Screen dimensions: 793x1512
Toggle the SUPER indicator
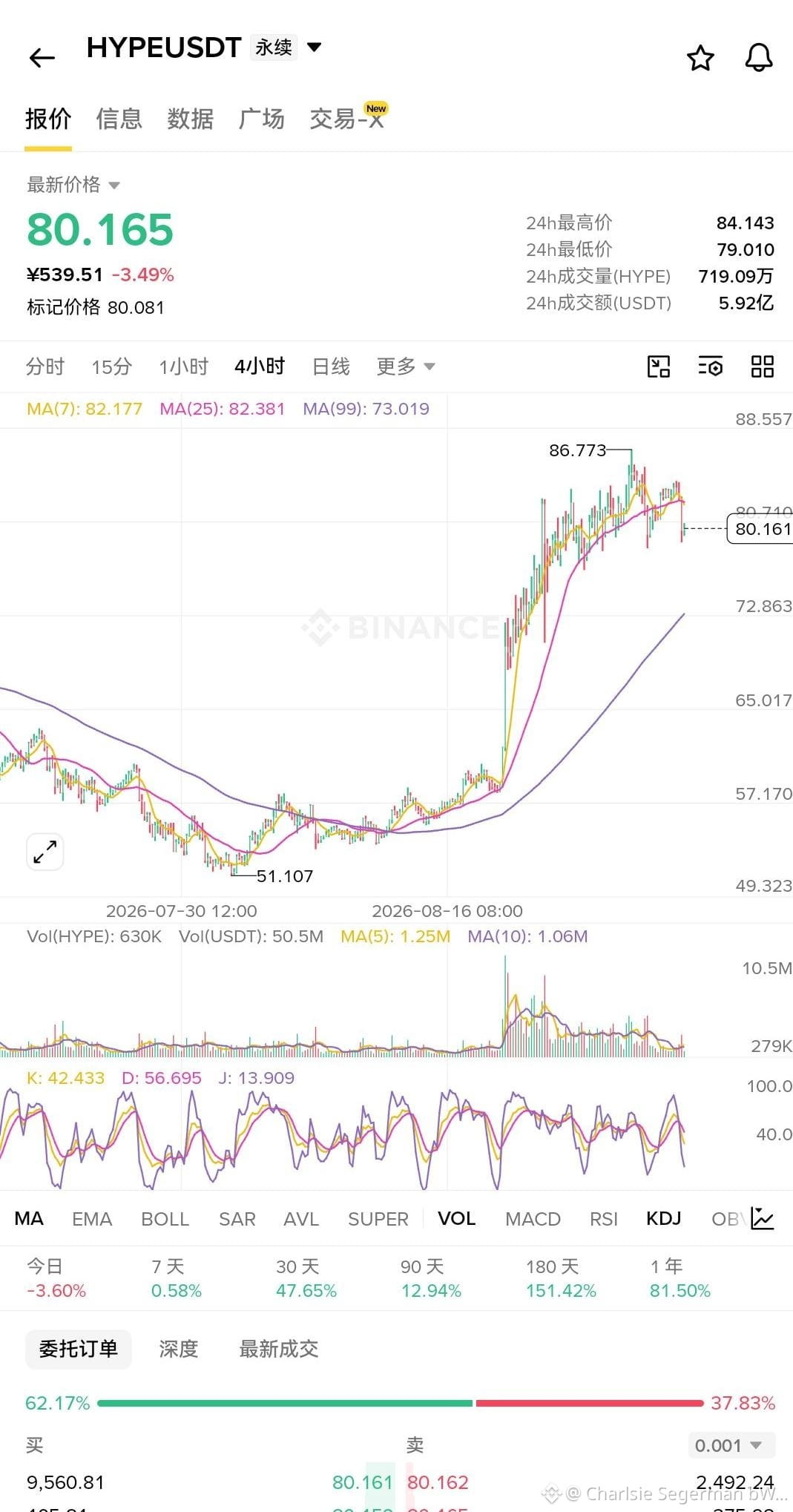[378, 1219]
